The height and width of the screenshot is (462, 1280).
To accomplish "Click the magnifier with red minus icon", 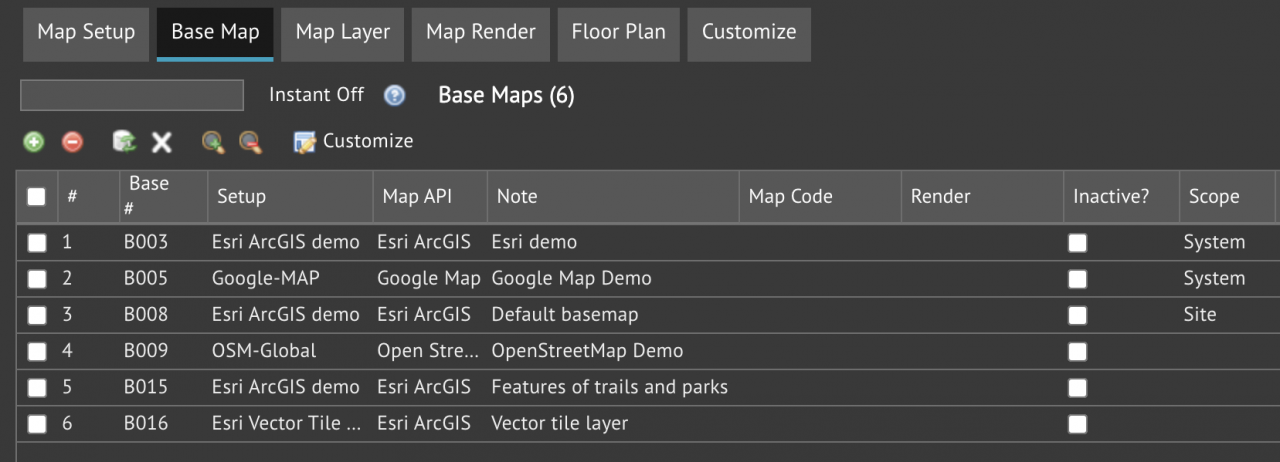I will point(250,142).
